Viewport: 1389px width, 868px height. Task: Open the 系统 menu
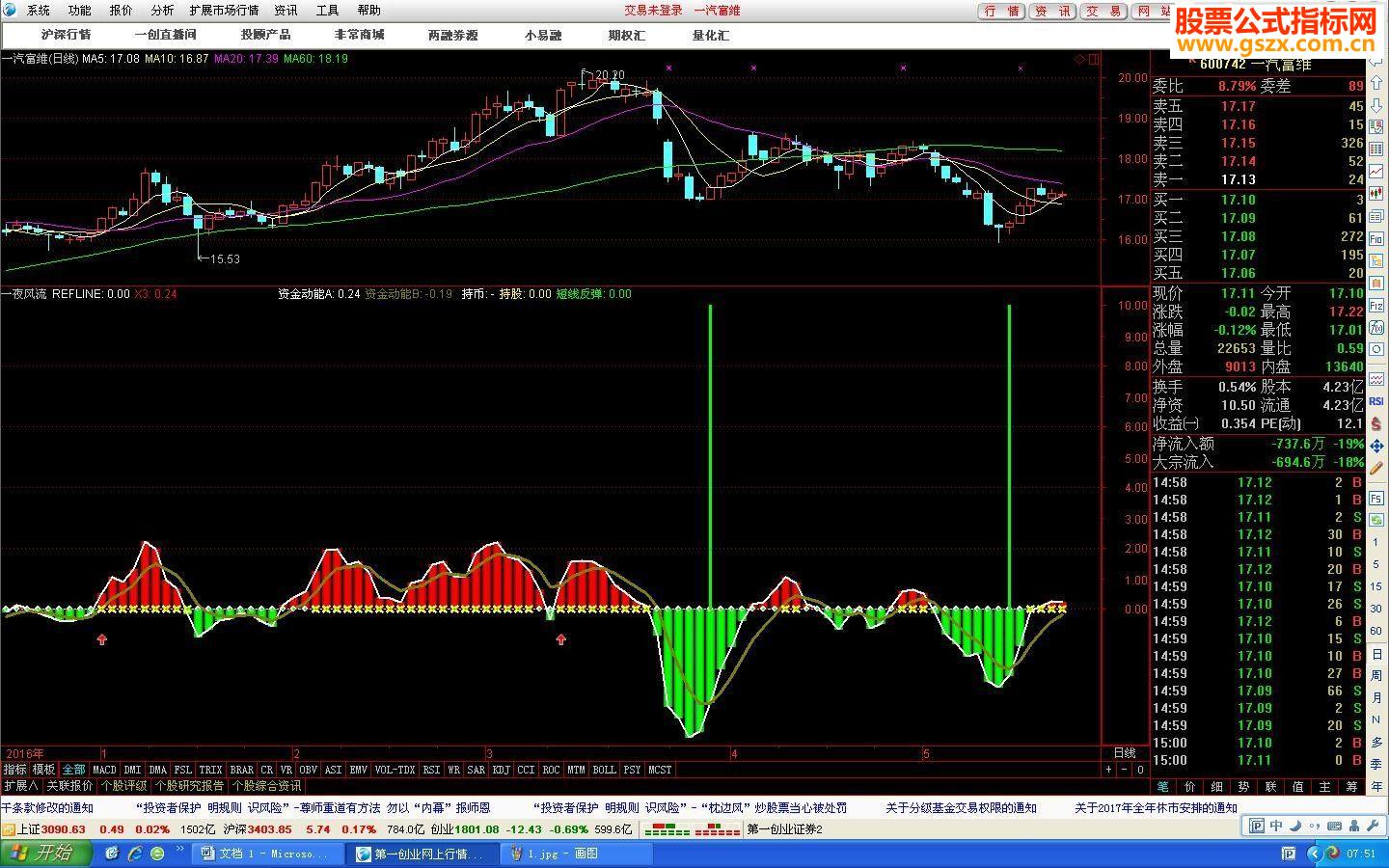(39, 11)
